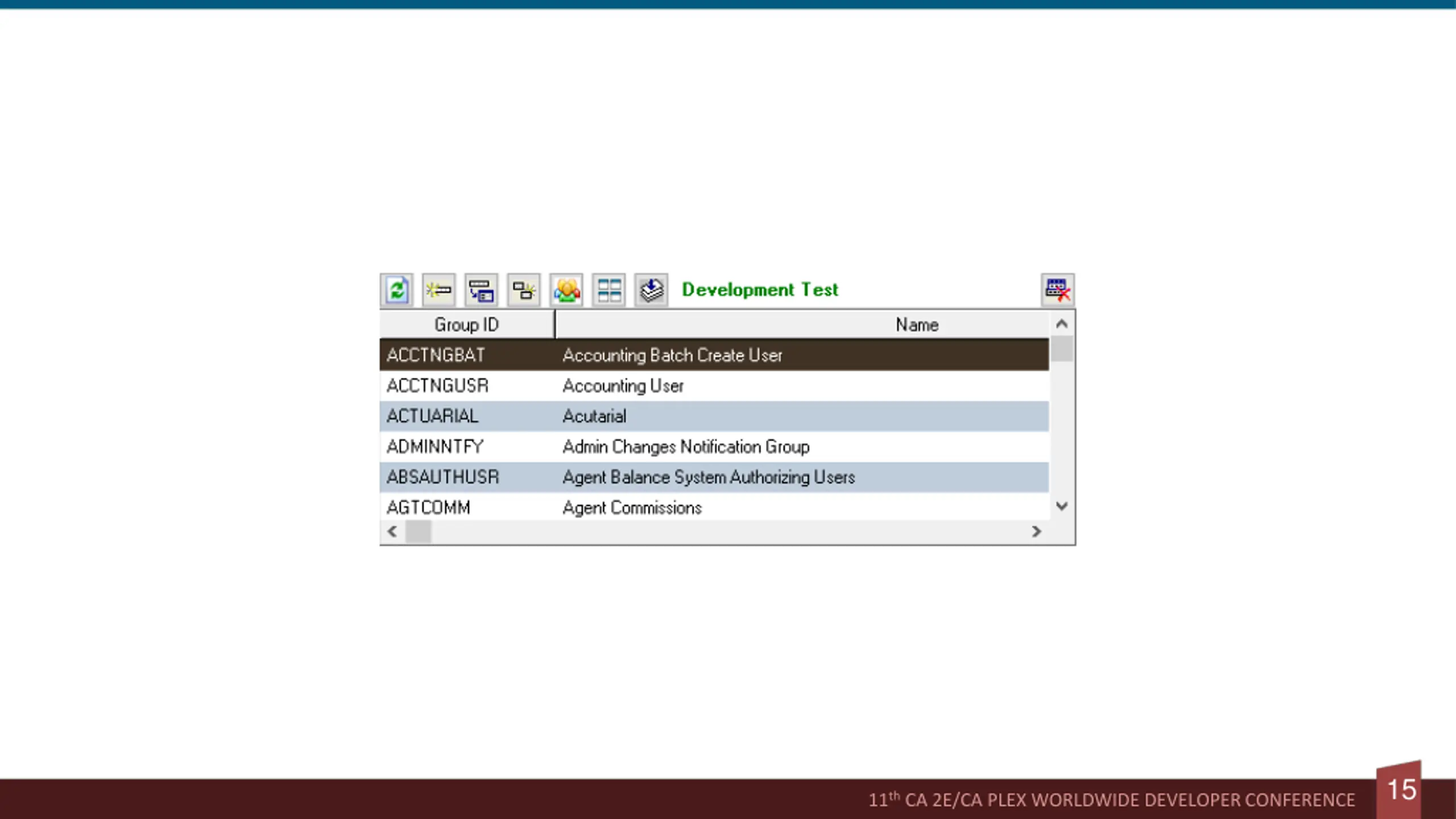Open the user group people icon

click(x=566, y=290)
